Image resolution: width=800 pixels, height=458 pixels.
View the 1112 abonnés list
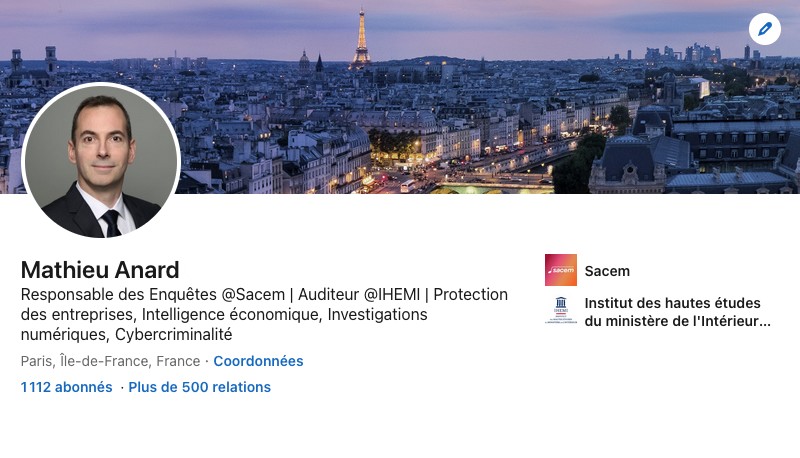(66, 387)
